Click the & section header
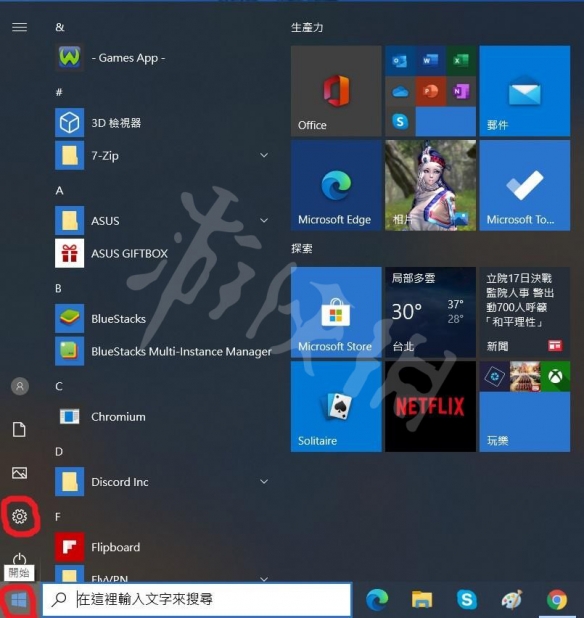This screenshot has height=618, width=584. pyautogui.click(x=60, y=27)
